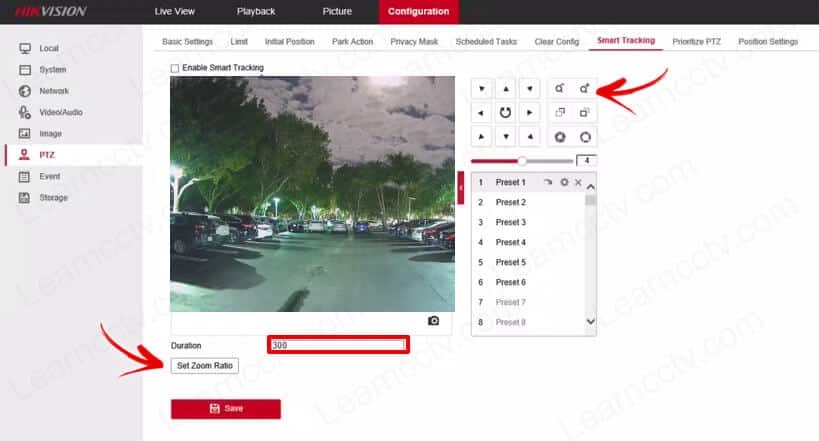Click the red Save button

tap(226, 408)
